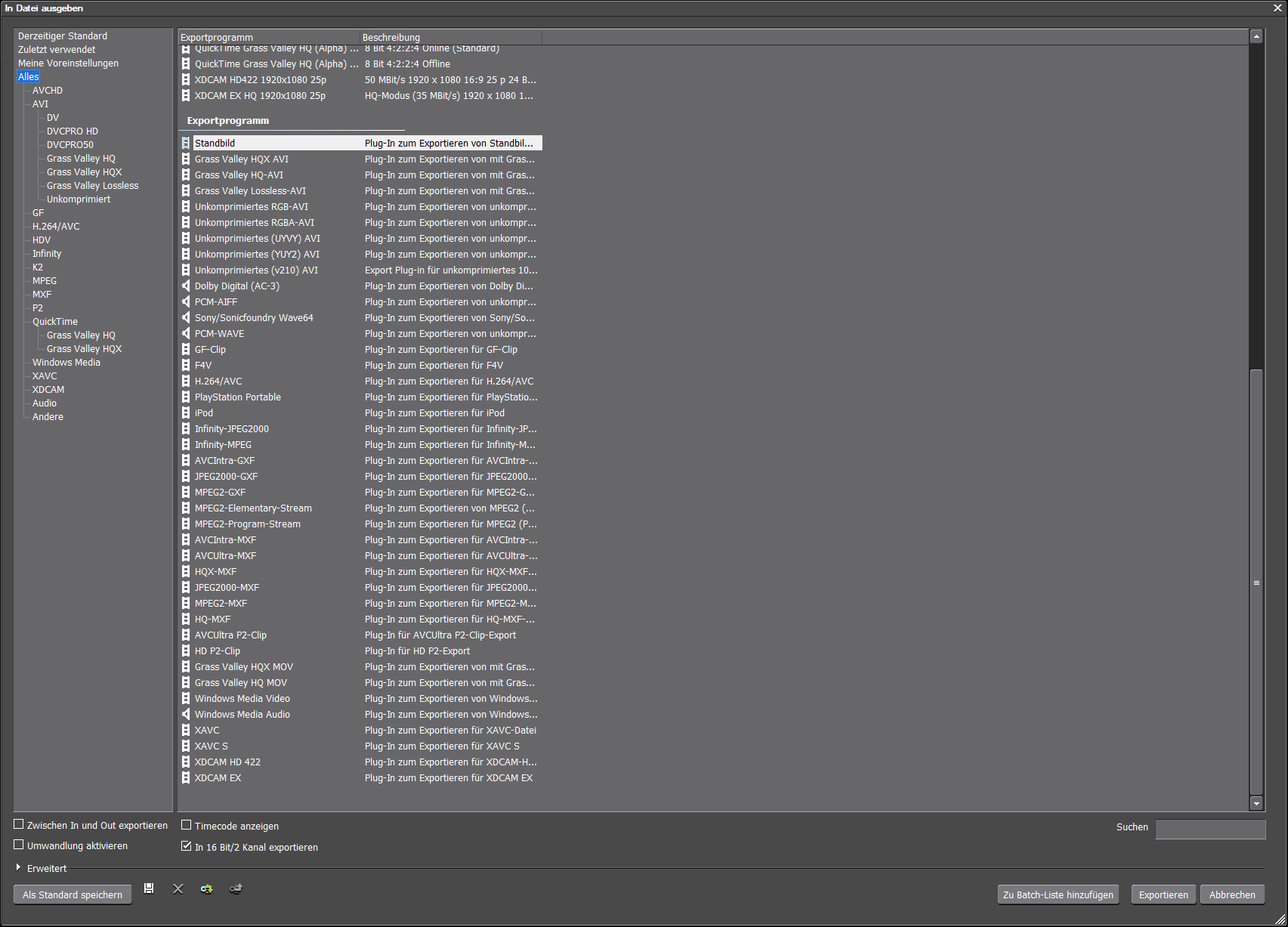Click the film icon beside Grass Valley HQX AVI
The height and width of the screenshot is (927, 1288).
click(x=186, y=159)
